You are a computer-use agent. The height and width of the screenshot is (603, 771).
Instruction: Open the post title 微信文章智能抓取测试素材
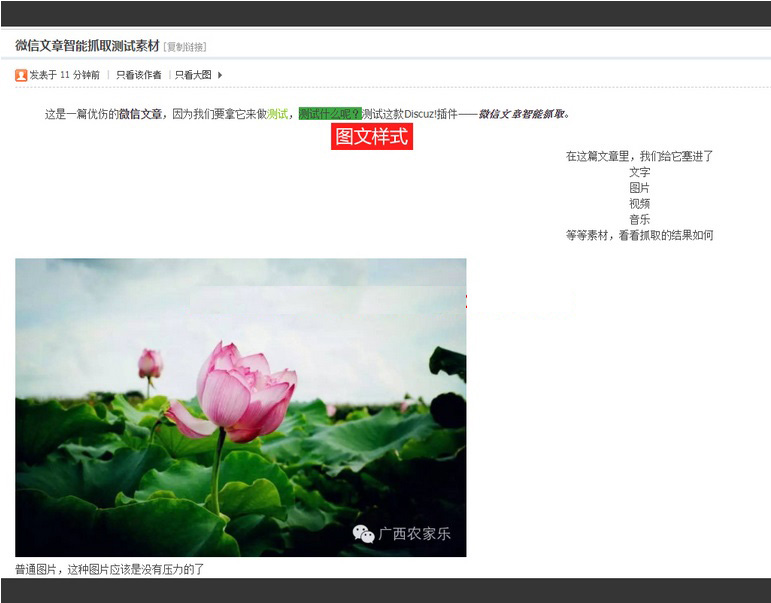tap(87, 46)
